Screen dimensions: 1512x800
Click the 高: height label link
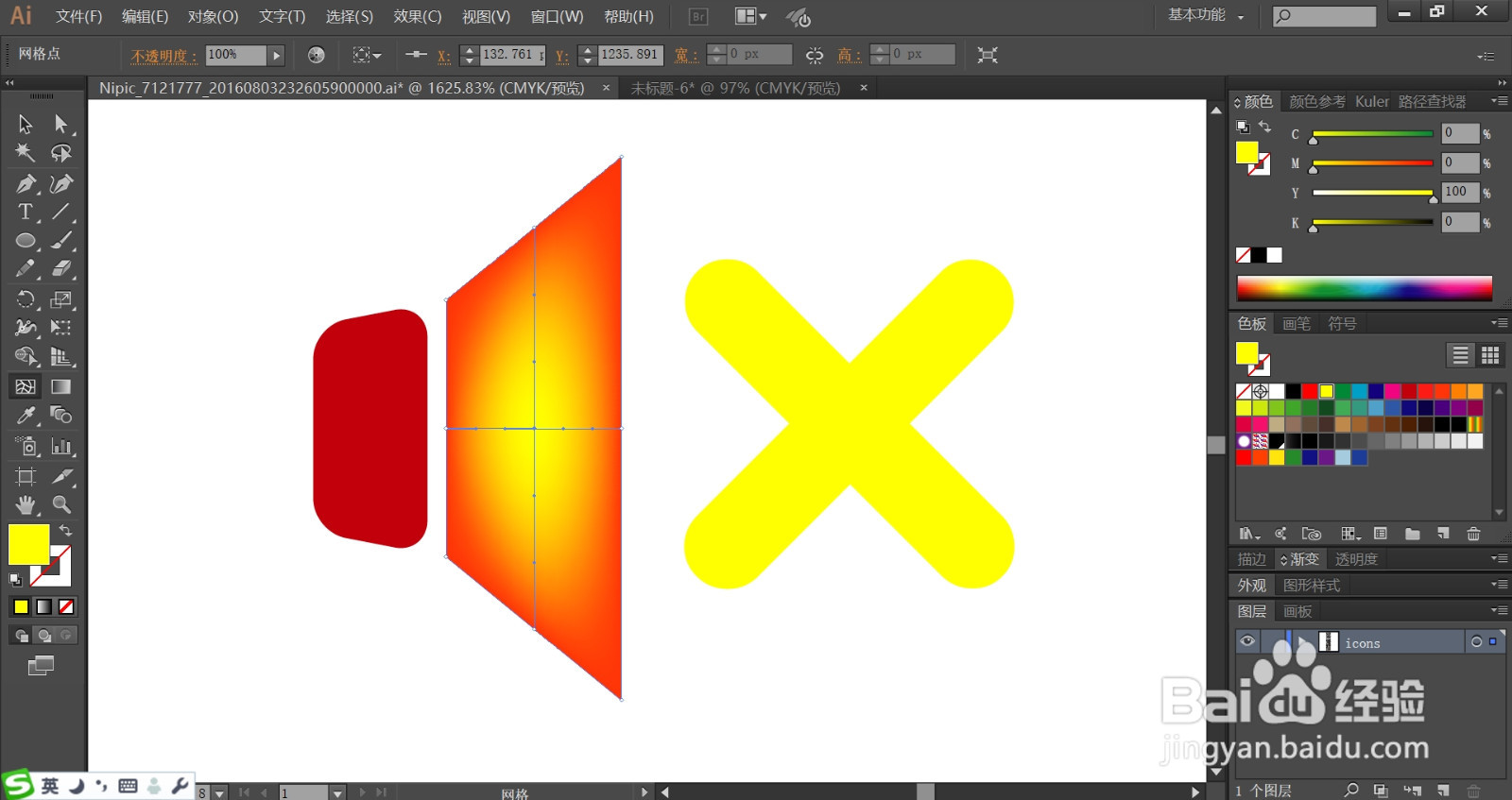[x=849, y=56]
